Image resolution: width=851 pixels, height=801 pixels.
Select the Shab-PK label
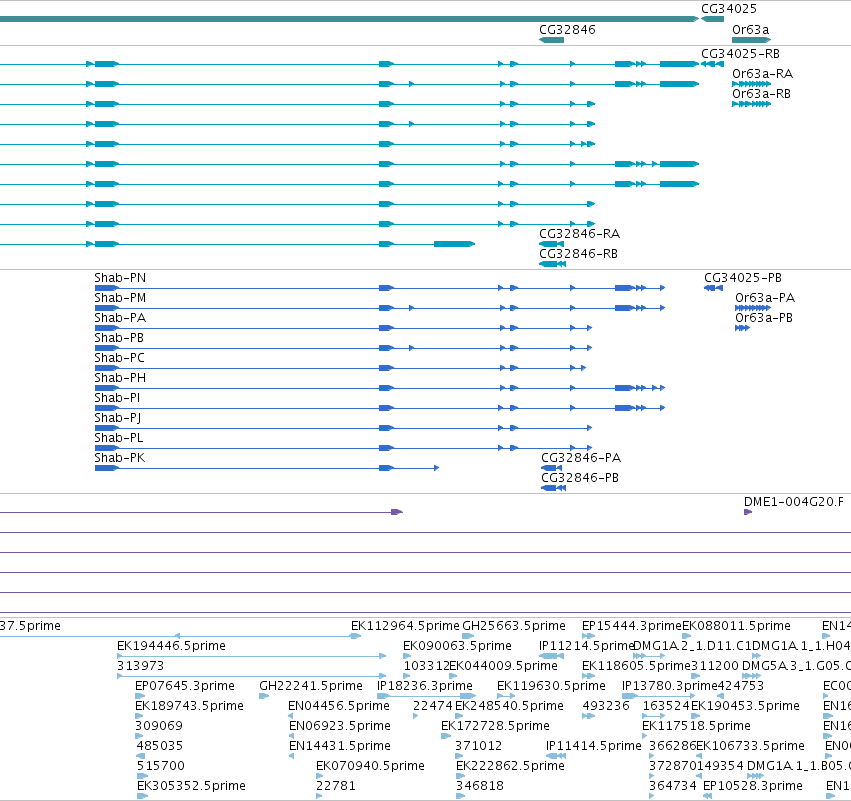119,459
